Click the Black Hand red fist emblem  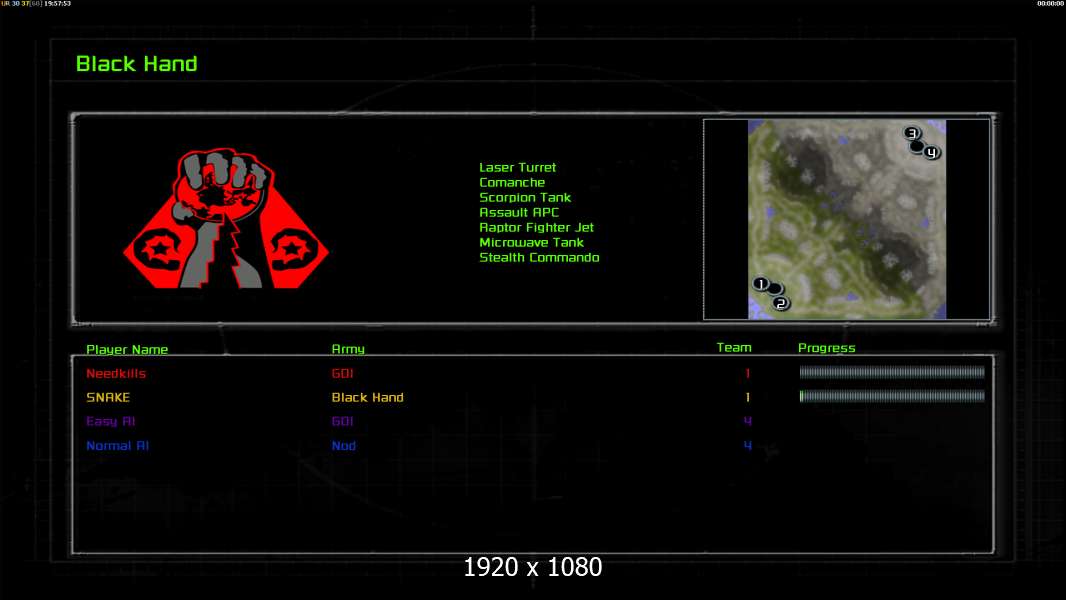[226, 218]
